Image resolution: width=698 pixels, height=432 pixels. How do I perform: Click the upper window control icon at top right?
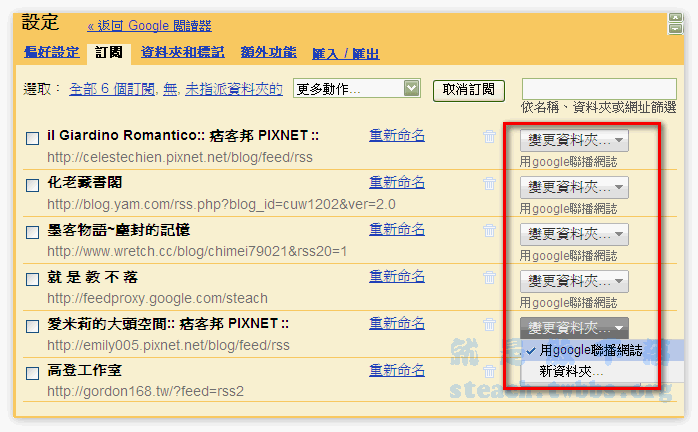click(x=675, y=18)
